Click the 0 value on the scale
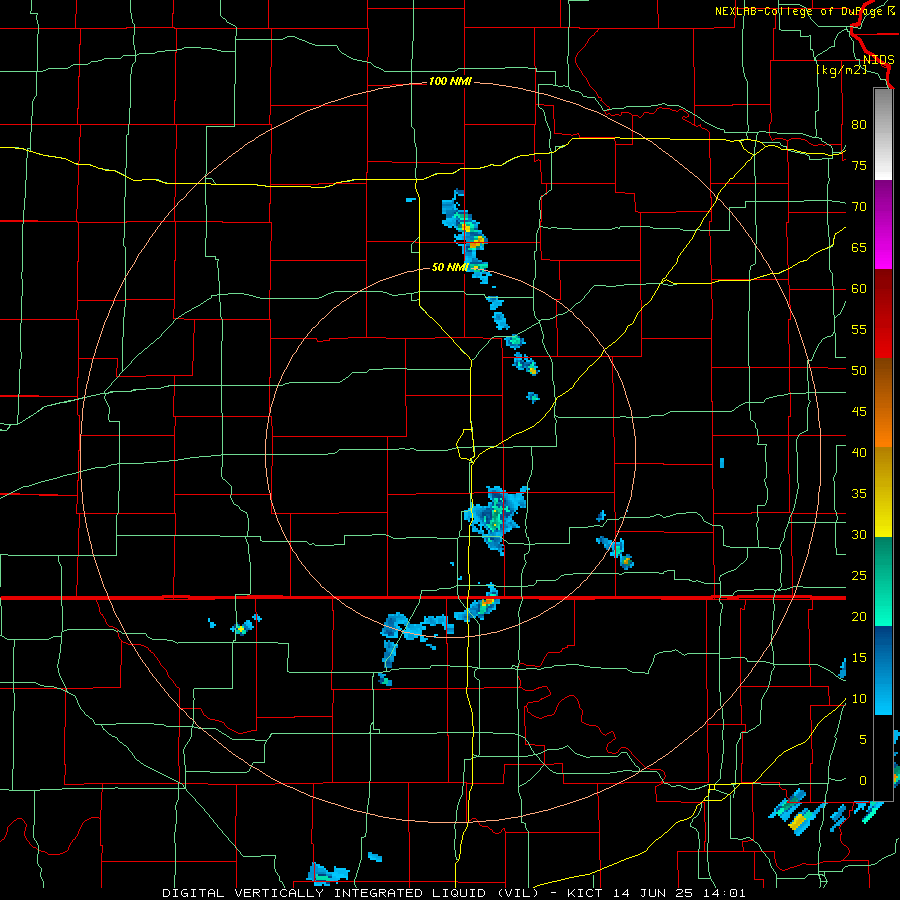This screenshot has width=900, height=900. [863, 781]
